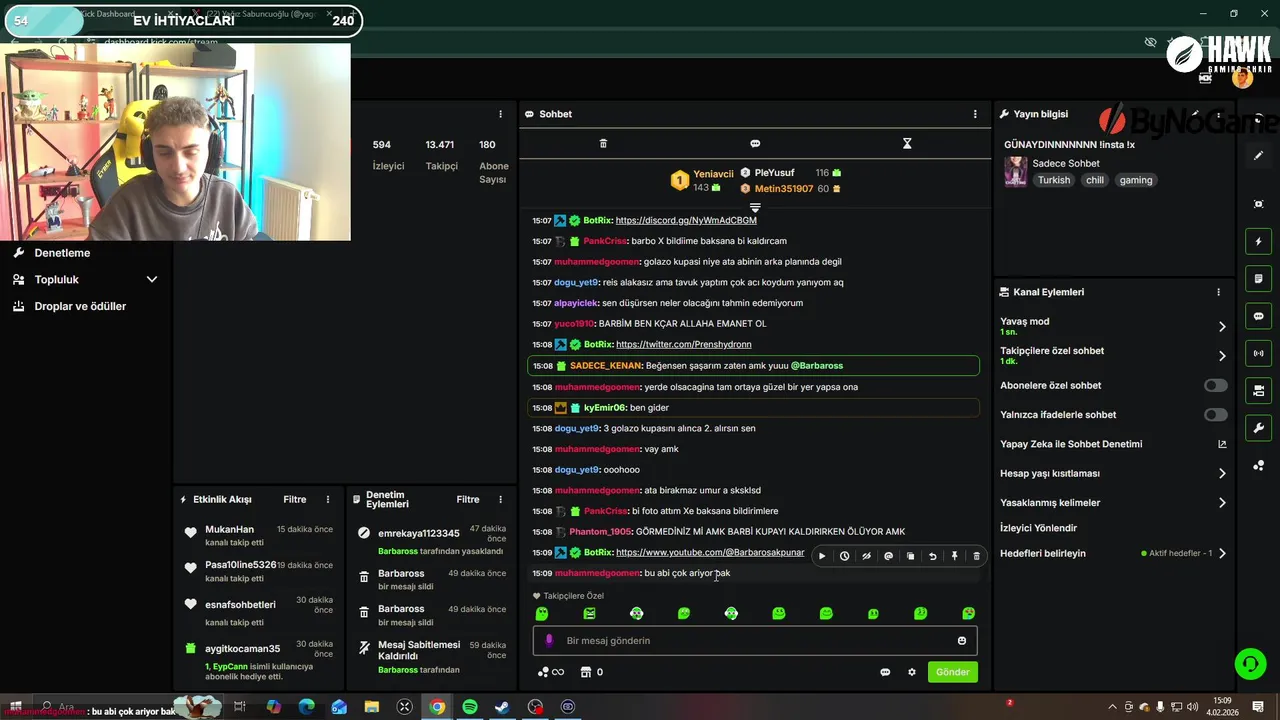
Task: Click the @ mention icon in message toolbar
Action: coord(888,556)
